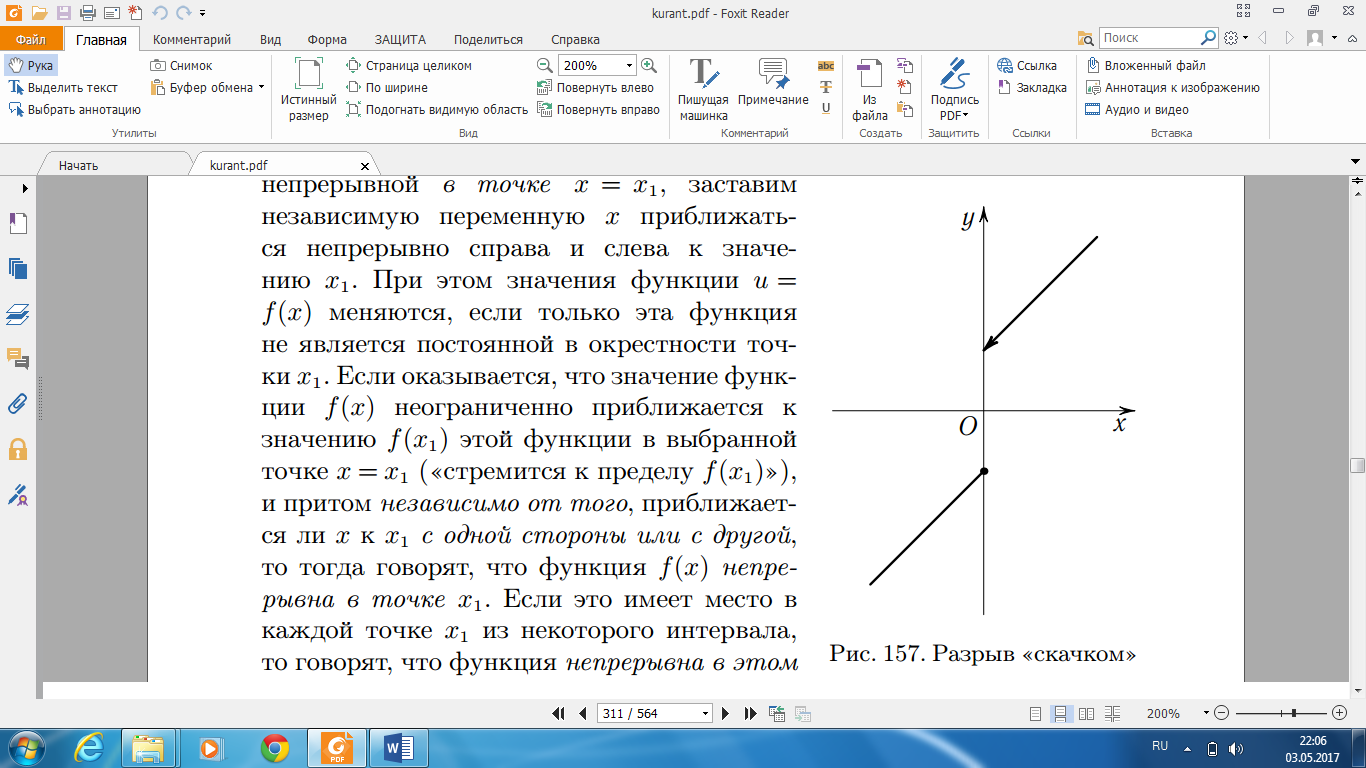This screenshot has height=768, width=1366.
Task: Set view to Истинный размер
Action: (x=309, y=90)
